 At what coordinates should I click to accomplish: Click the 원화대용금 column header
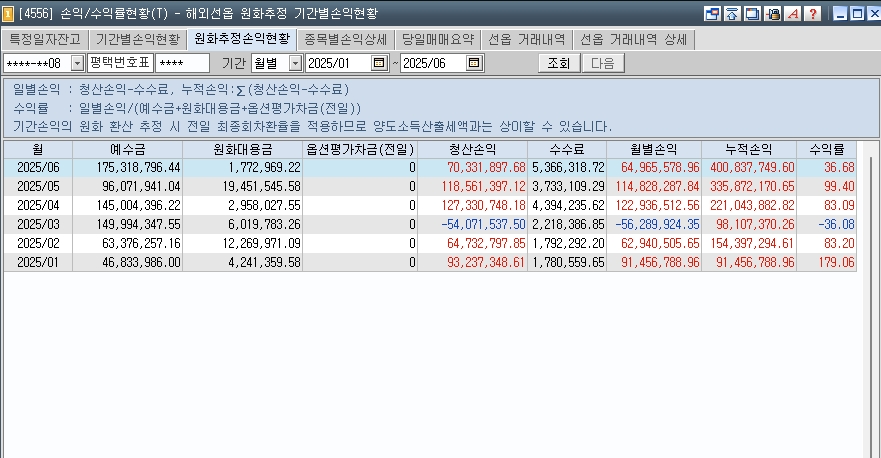pos(243,149)
